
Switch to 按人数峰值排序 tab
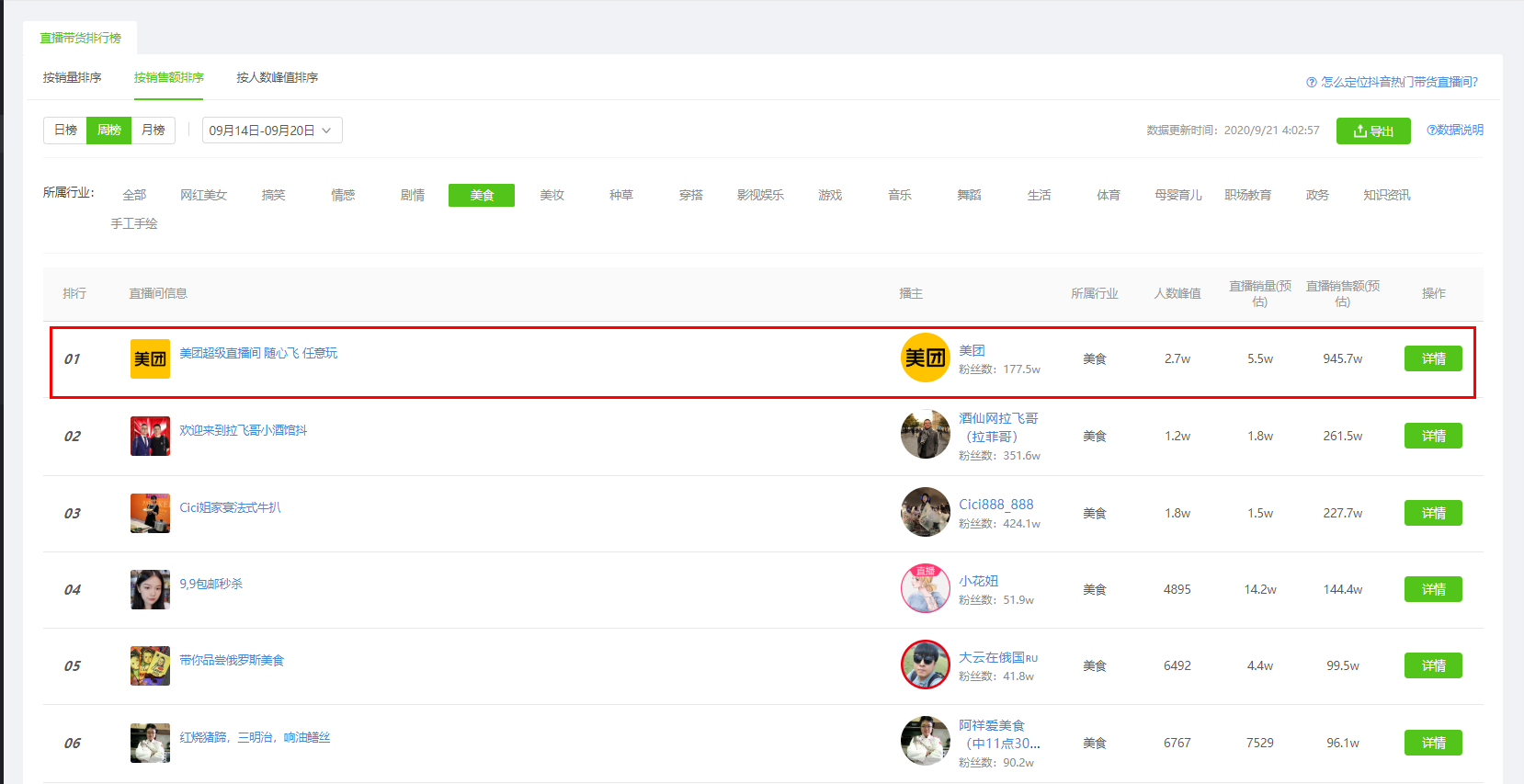[277, 78]
